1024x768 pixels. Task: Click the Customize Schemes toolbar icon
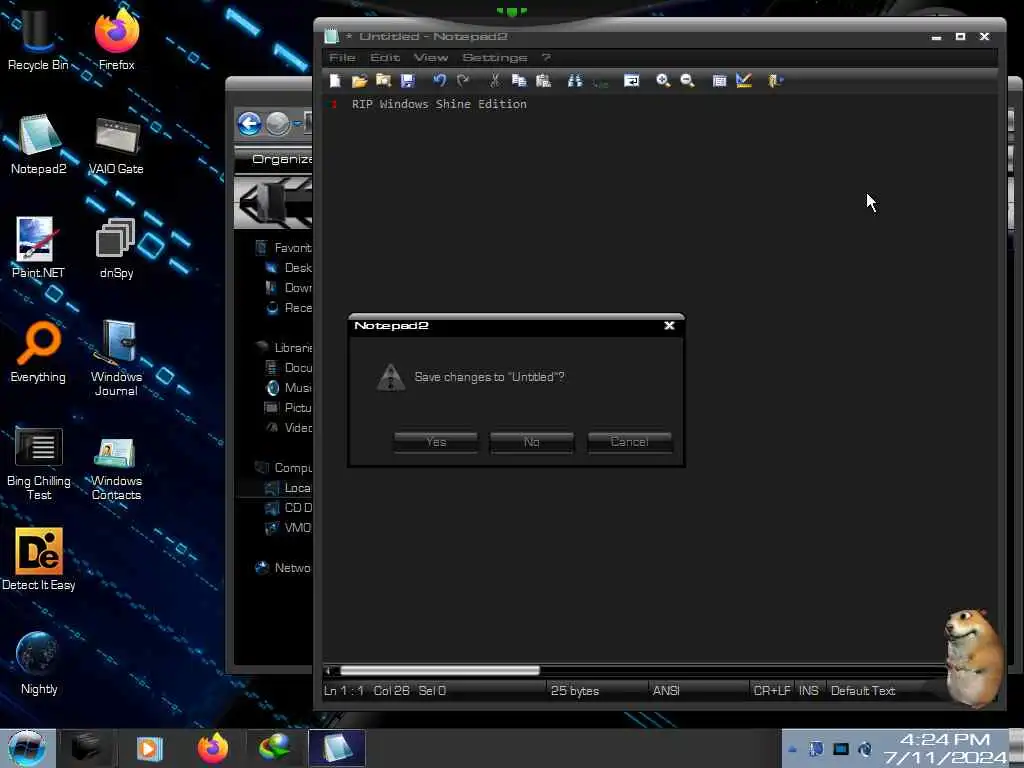[x=744, y=80]
